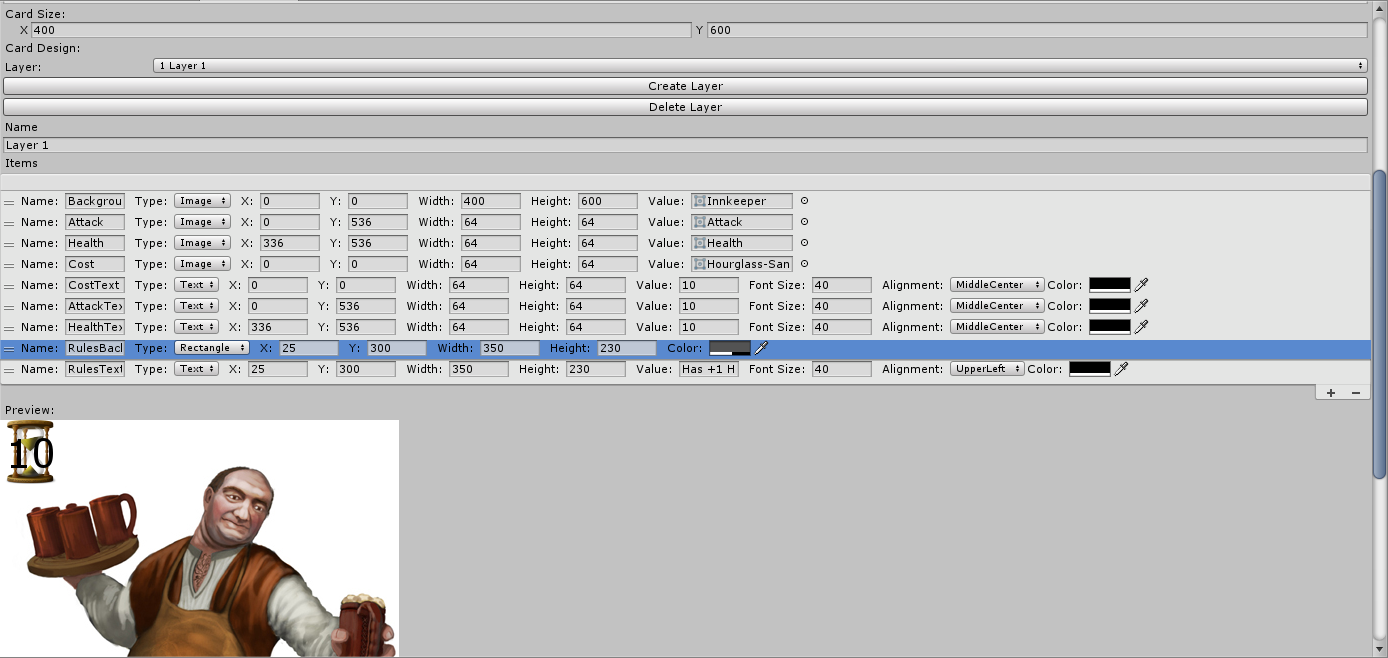Click the Innkeeper sprite value field
Image resolution: width=1388 pixels, height=658 pixels.
coord(742,201)
